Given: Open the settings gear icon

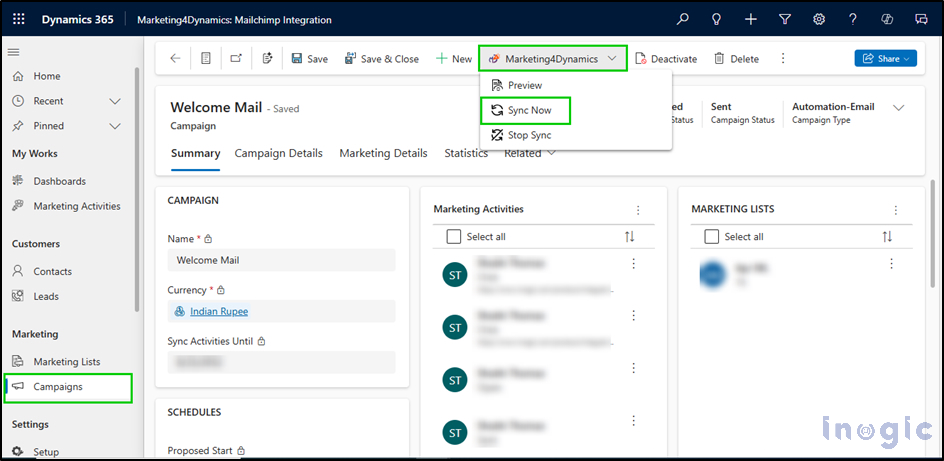Looking at the screenshot, I should tap(819, 19).
